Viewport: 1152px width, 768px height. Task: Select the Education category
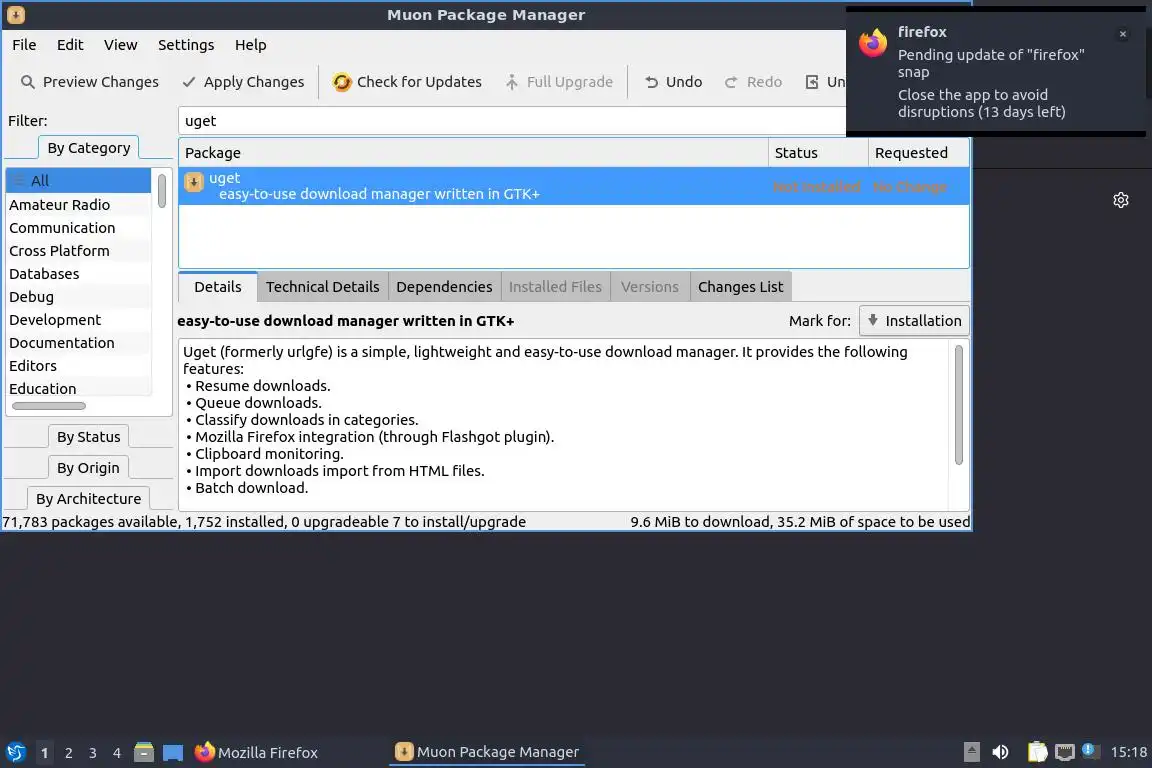pos(79,388)
